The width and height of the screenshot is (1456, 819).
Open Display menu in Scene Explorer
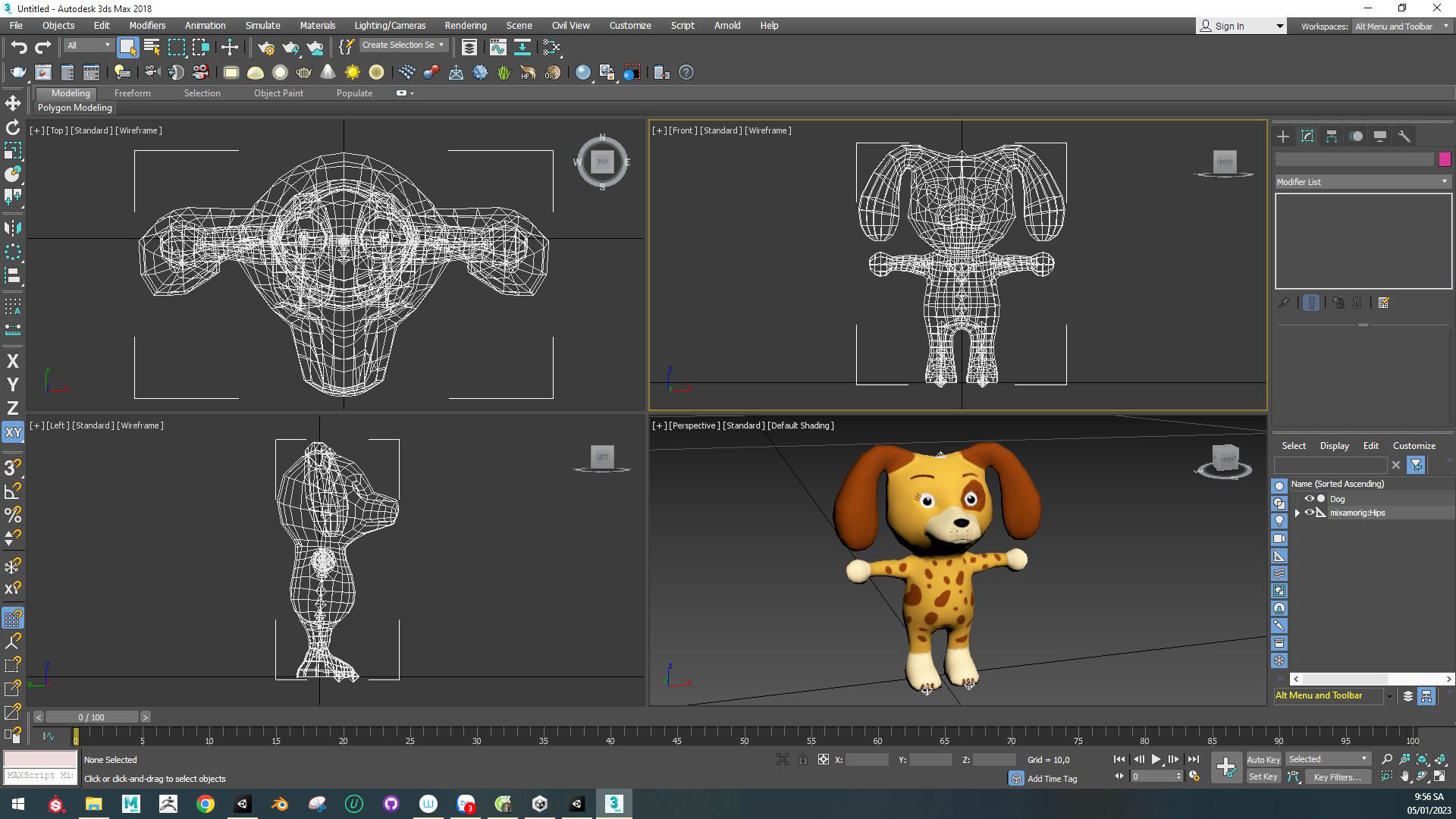point(1334,446)
